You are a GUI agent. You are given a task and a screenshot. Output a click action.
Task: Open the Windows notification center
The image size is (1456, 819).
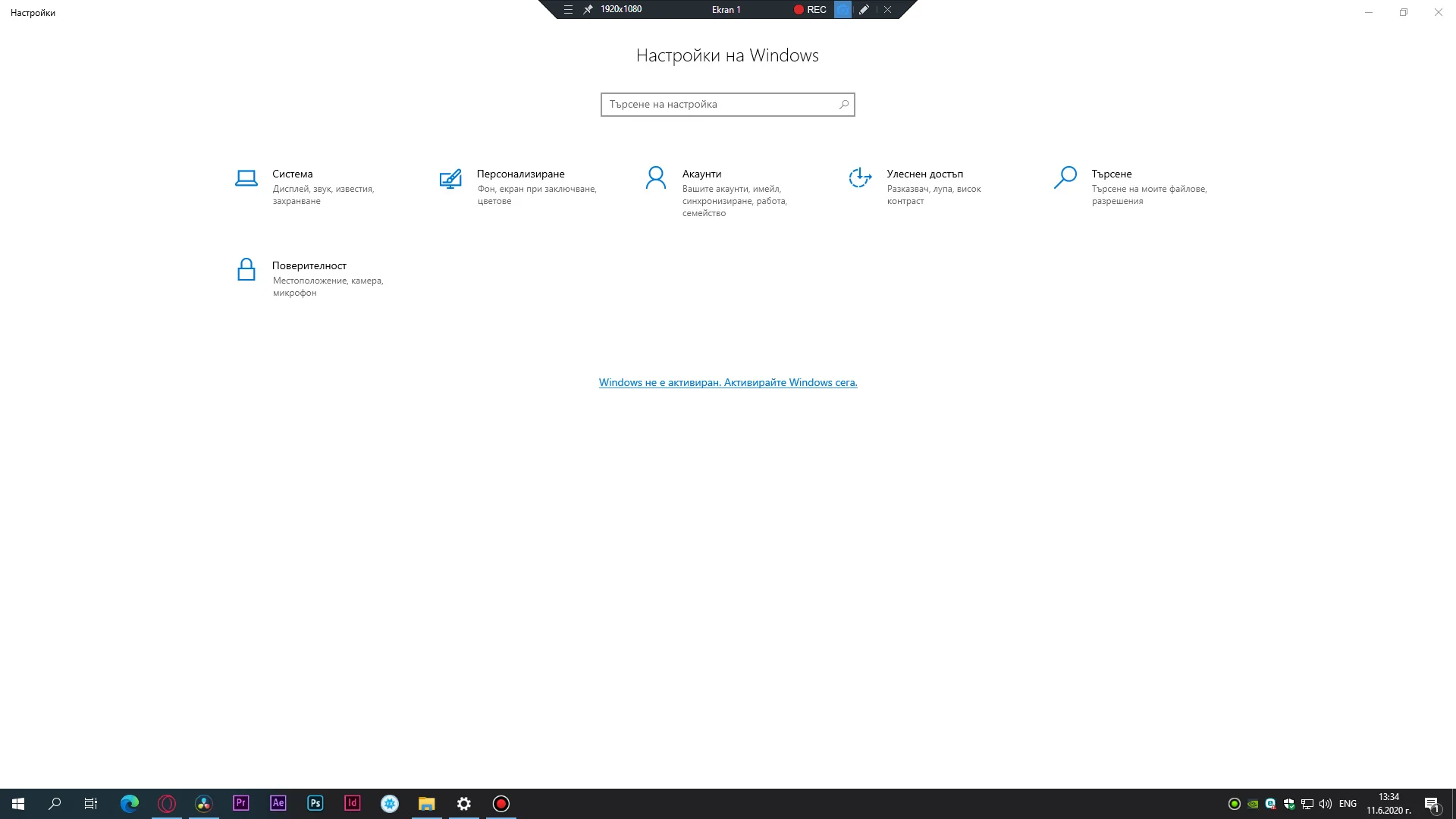[1432, 804]
